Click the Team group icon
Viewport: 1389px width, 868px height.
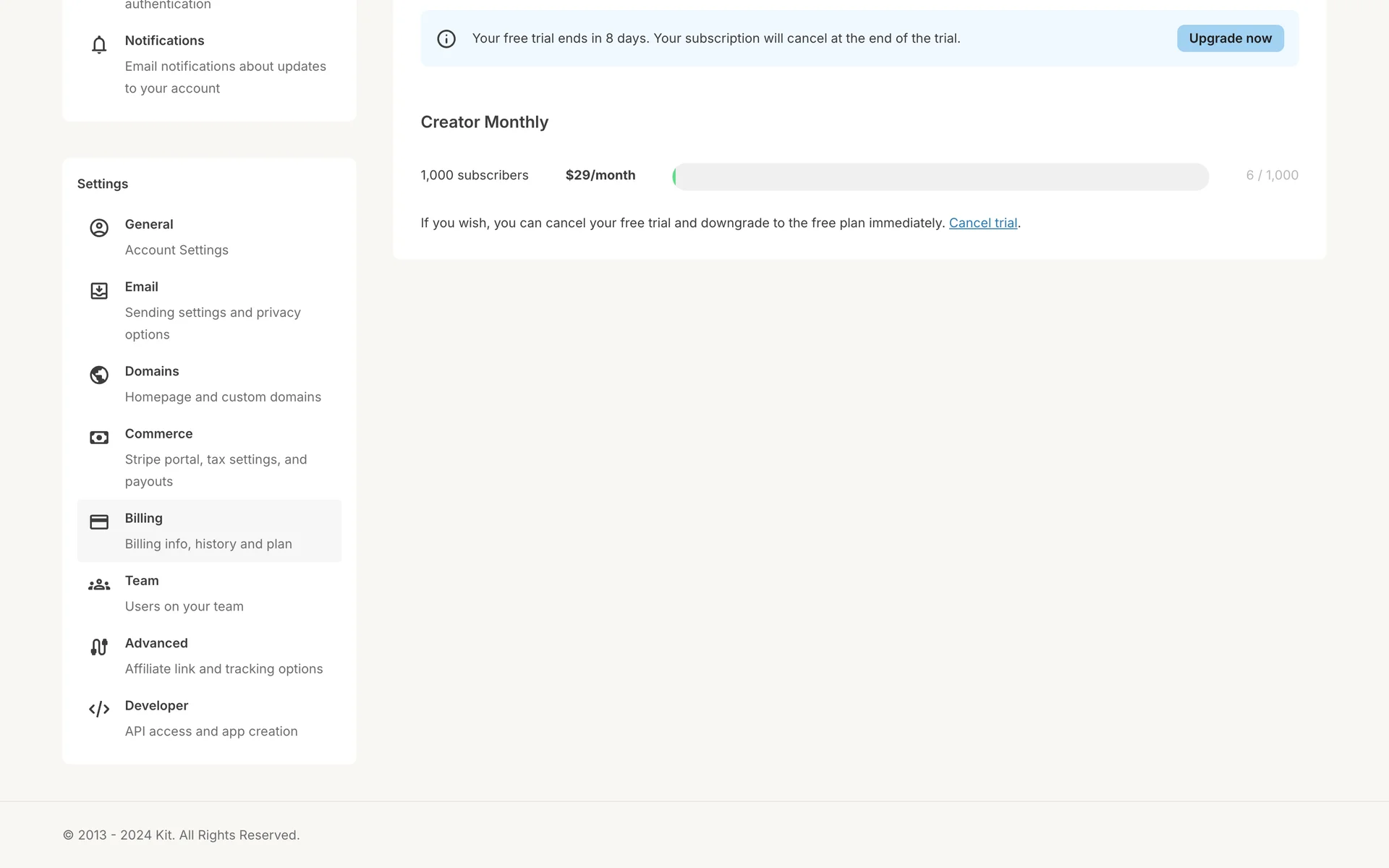point(99,584)
